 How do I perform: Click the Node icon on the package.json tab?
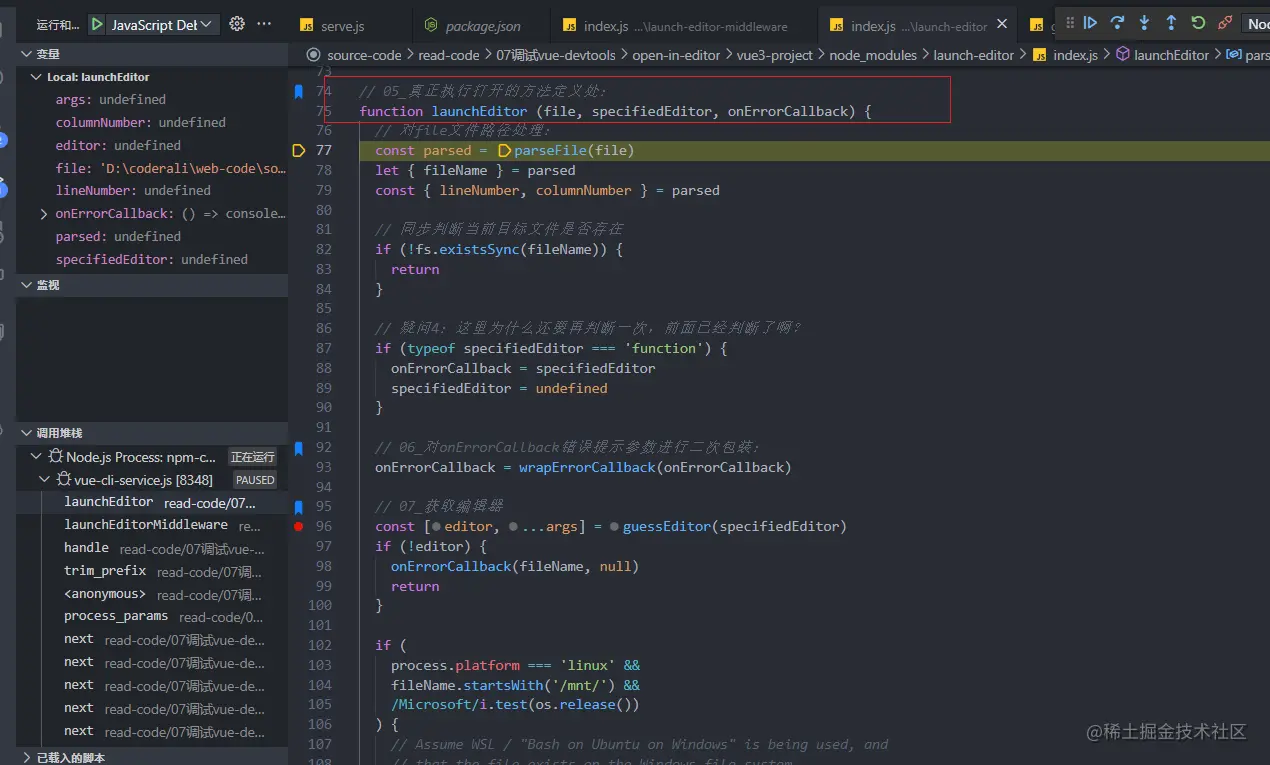431,26
